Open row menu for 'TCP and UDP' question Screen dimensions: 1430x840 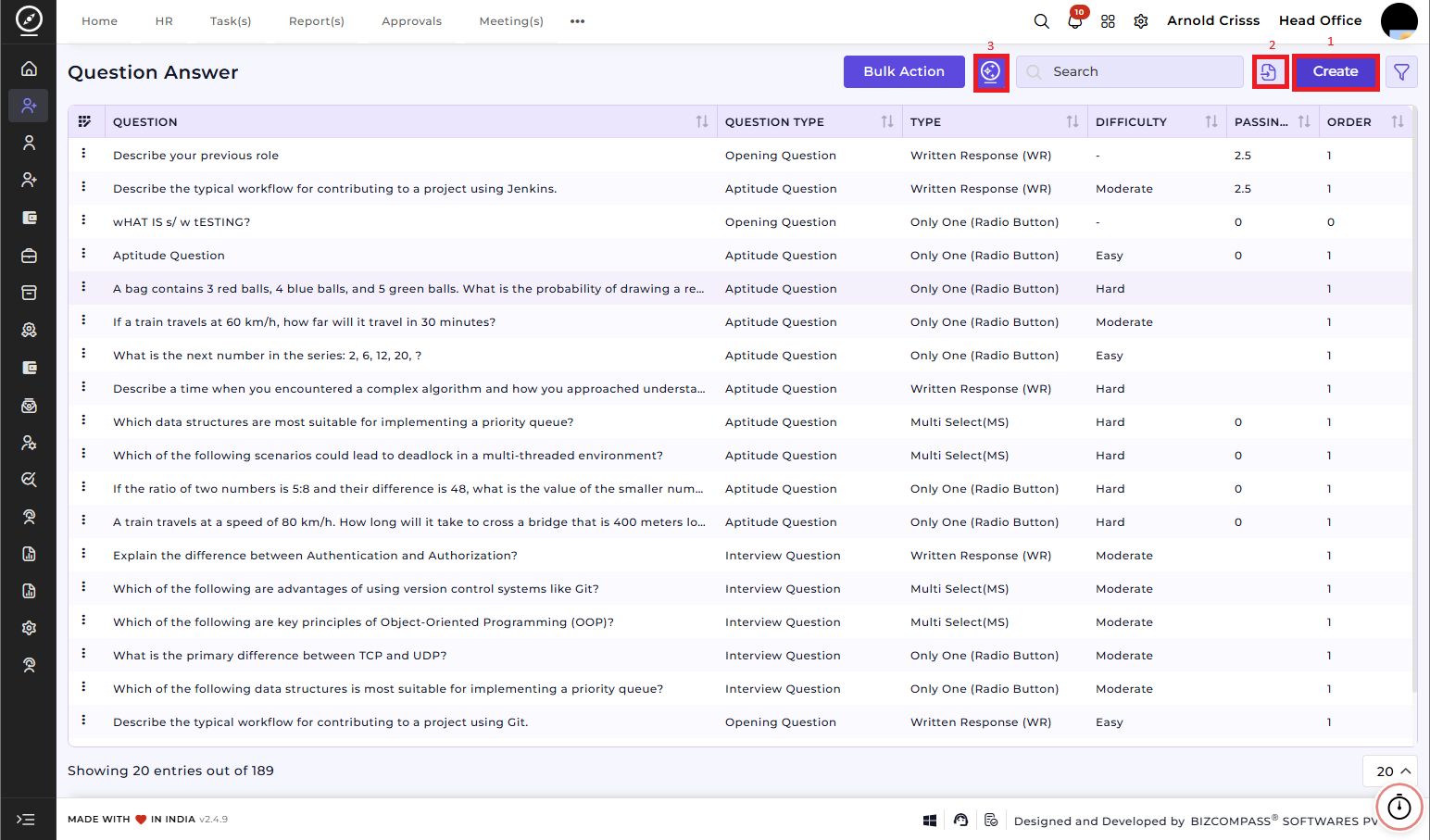(x=83, y=654)
